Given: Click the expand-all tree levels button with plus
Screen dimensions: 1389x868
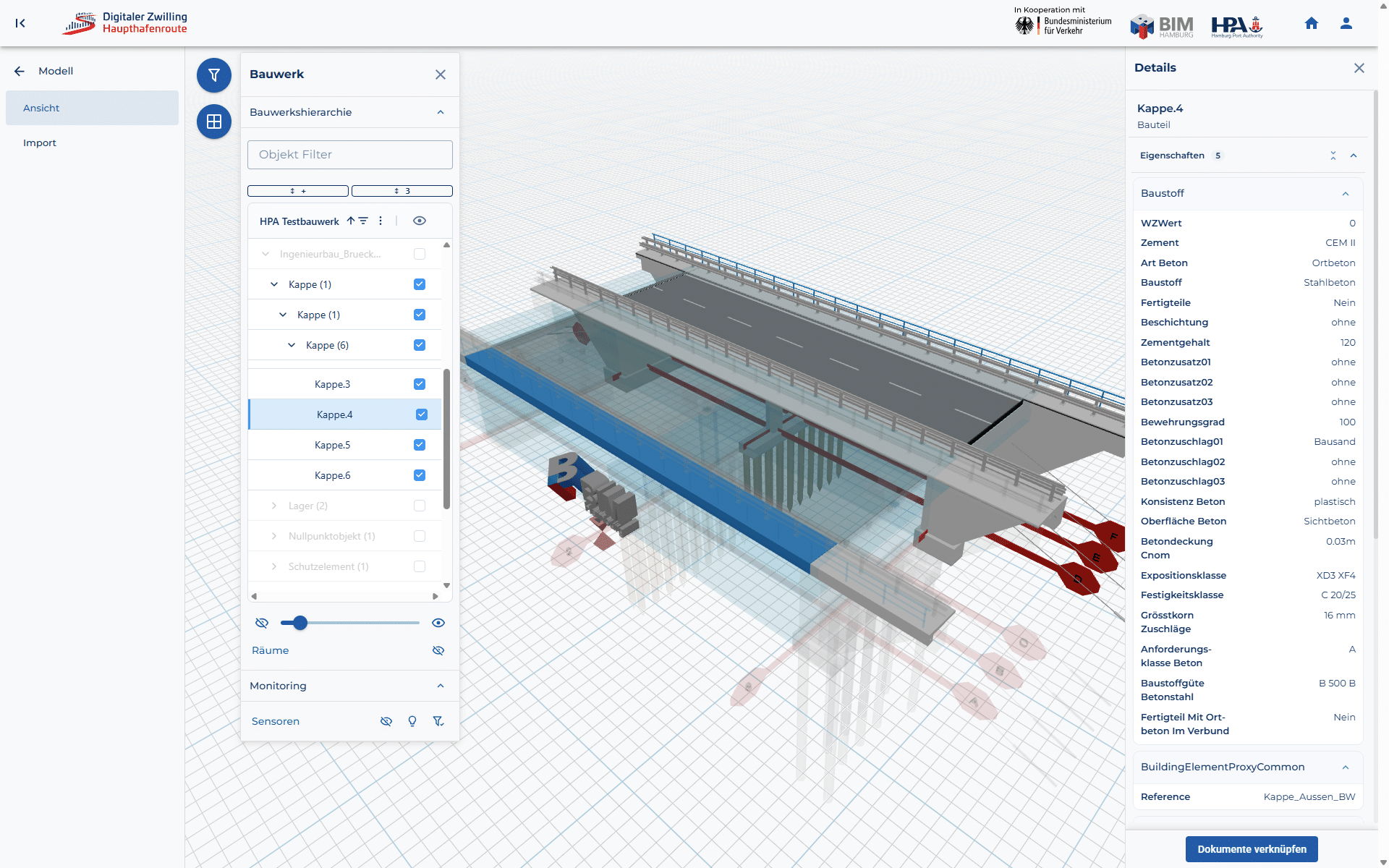Looking at the screenshot, I should click(x=298, y=191).
